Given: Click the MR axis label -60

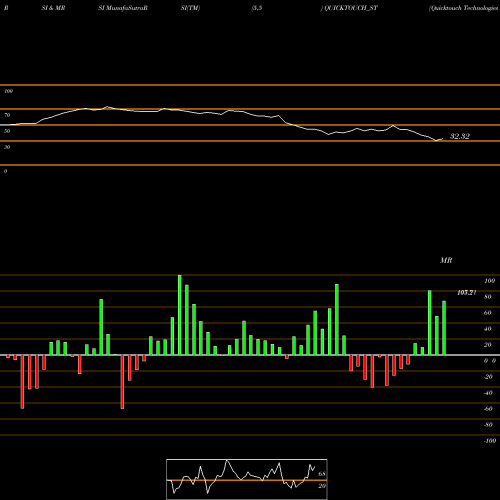Looking at the screenshot, I should pyautogui.click(x=488, y=409).
